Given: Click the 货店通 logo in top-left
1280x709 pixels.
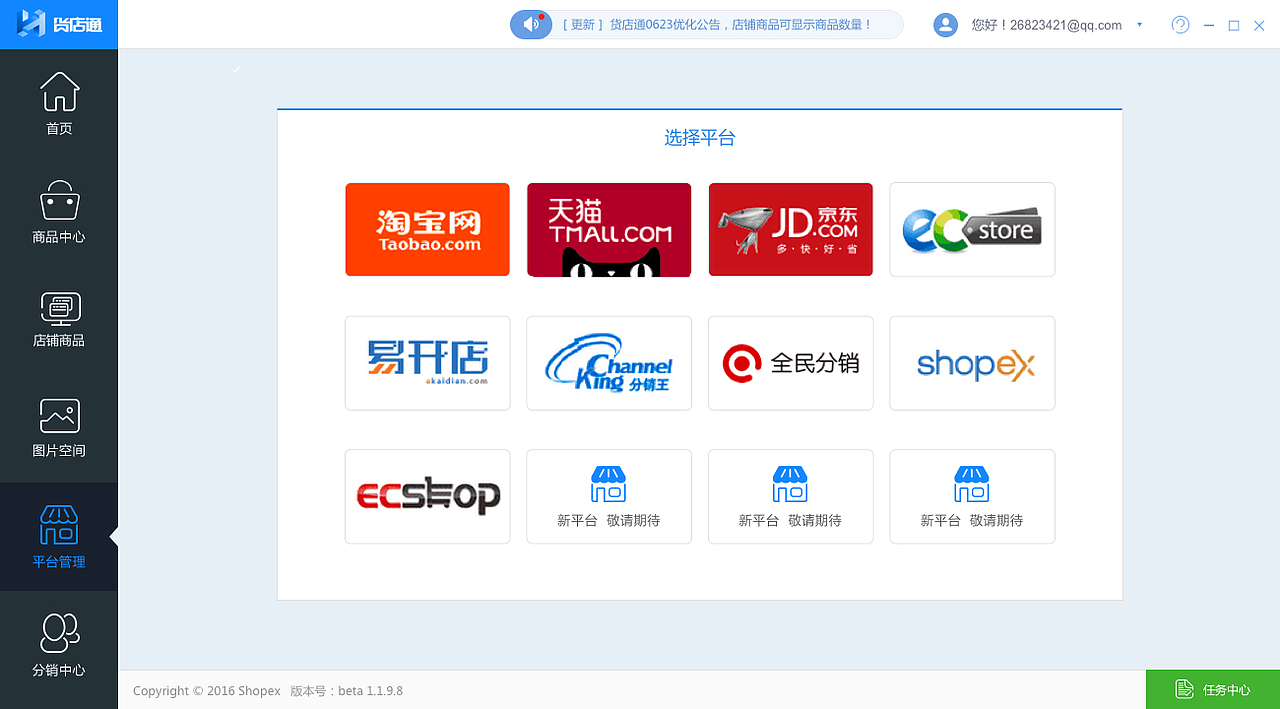Looking at the screenshot, I should point(59,24).
